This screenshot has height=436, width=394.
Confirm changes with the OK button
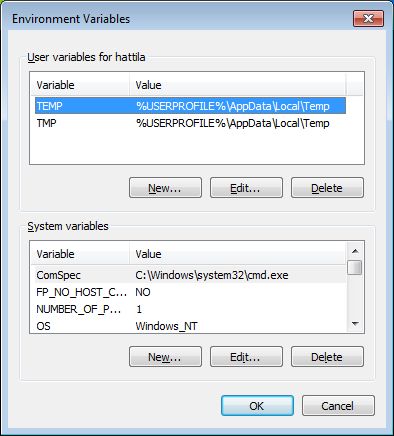(257, 406)
